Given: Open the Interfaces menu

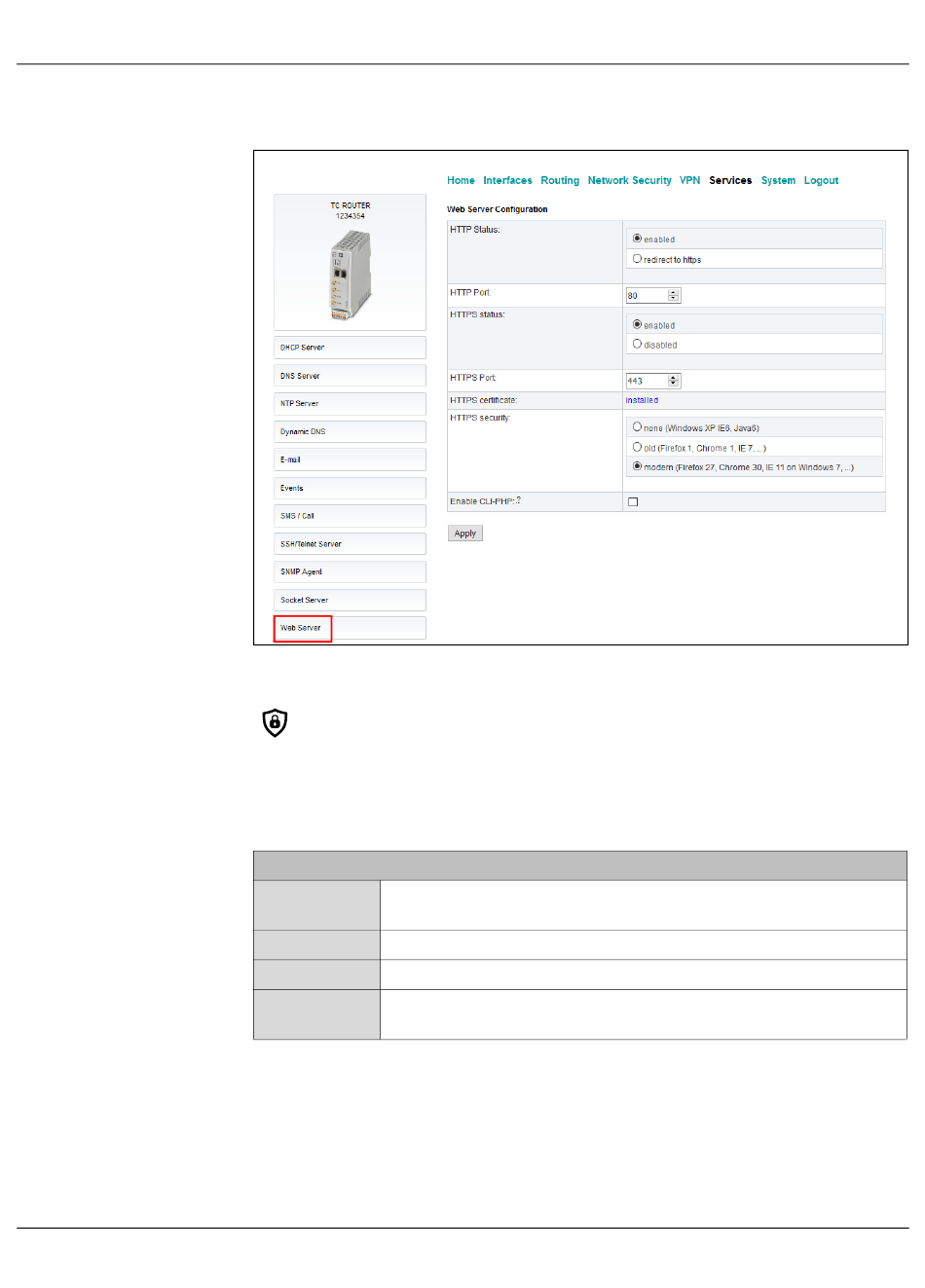Looking at the screenshot, I should [507, 181].
